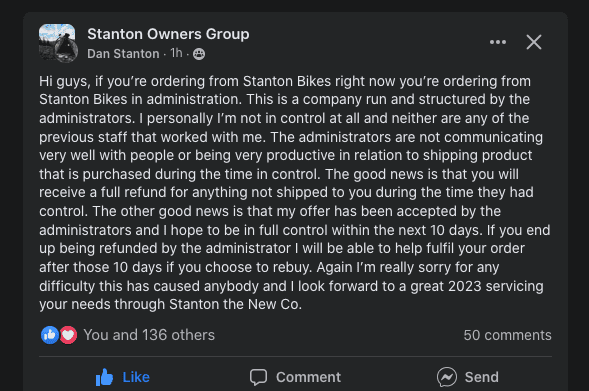This screenshot has width=589, height=391.
Task: View the 50 comments
Action: [507, 335]
